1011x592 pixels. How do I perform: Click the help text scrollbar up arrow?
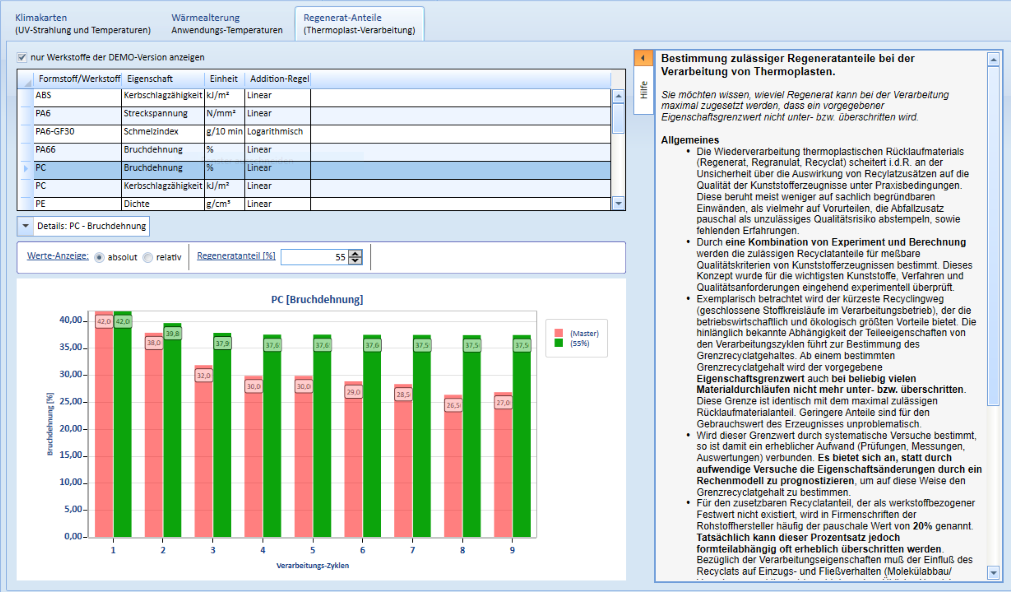993,59
